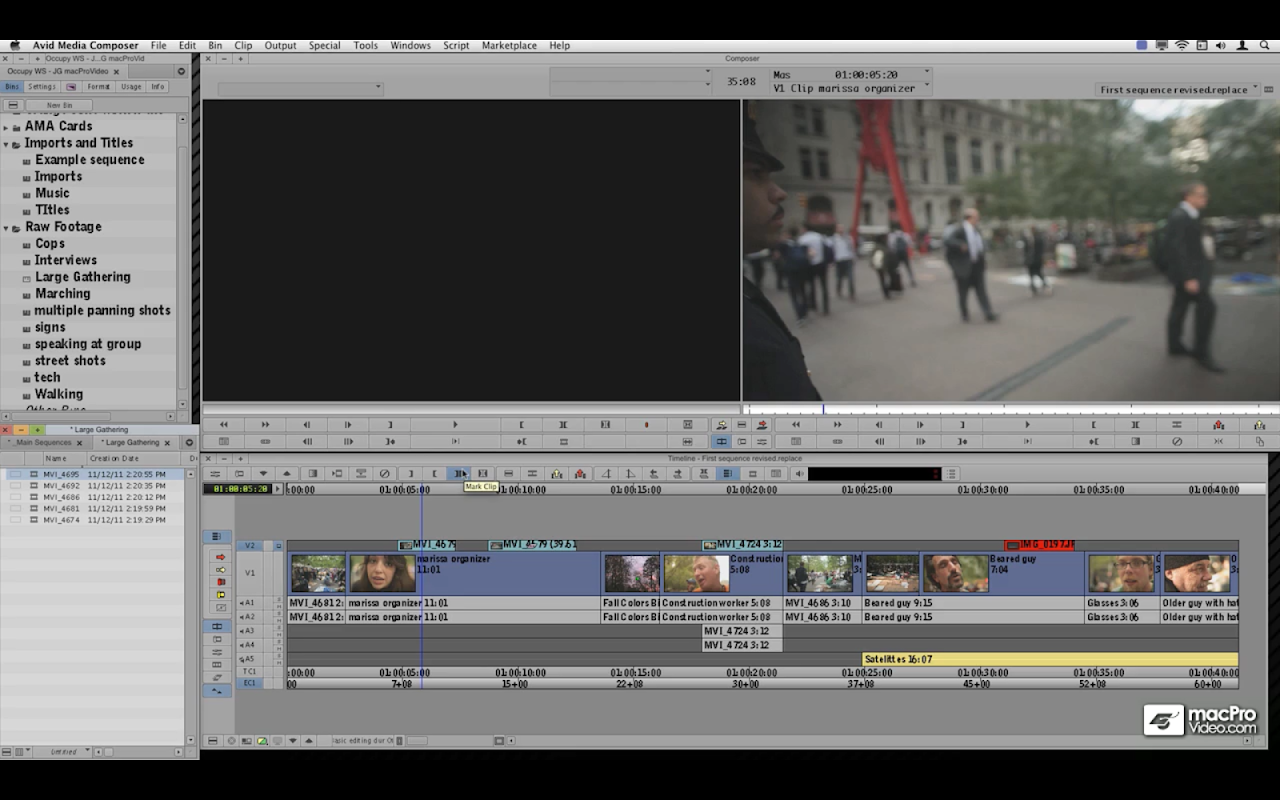Click the toggle source/record icon in timeline
This screenshot has width=1280, height=800.
[x=246, y=741]
